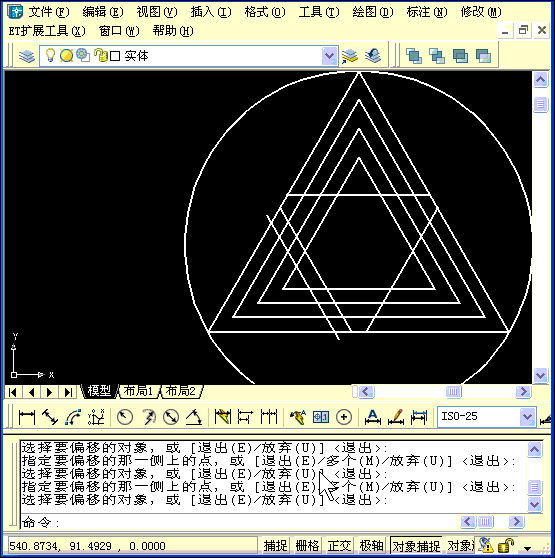555x558 pixels.
Task: Toggle 极轴 polar tracking in status bar
Action: pyautogui.click(x=371, y=545)
